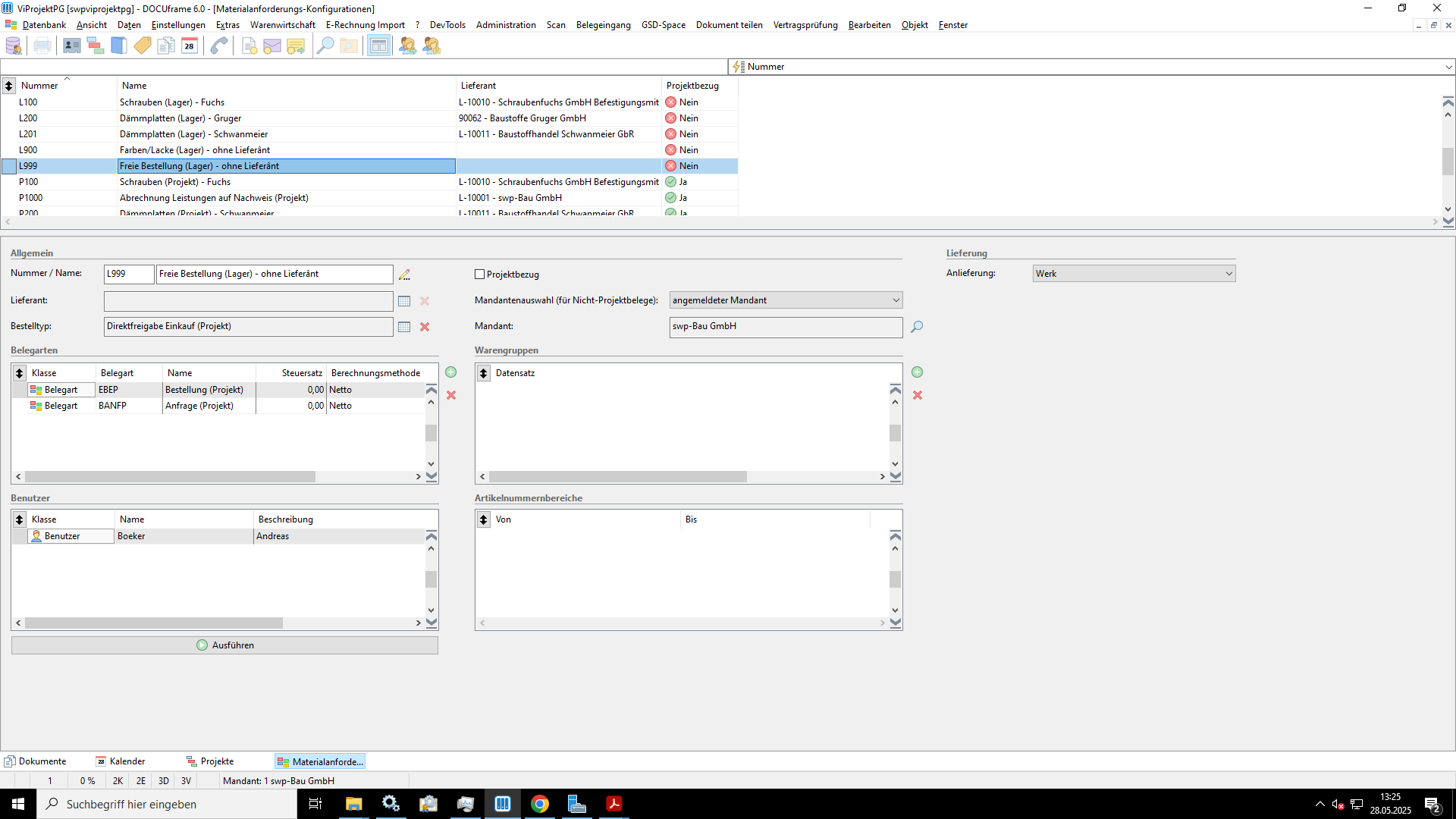Click the Warengruppen table sort selector

click(x=484, y=373)
